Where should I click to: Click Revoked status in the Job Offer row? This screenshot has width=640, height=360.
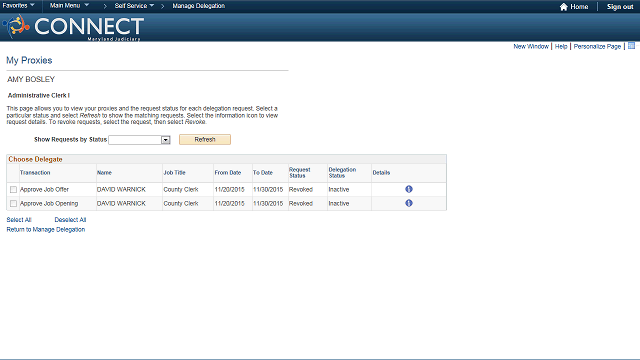coord(301,189)
